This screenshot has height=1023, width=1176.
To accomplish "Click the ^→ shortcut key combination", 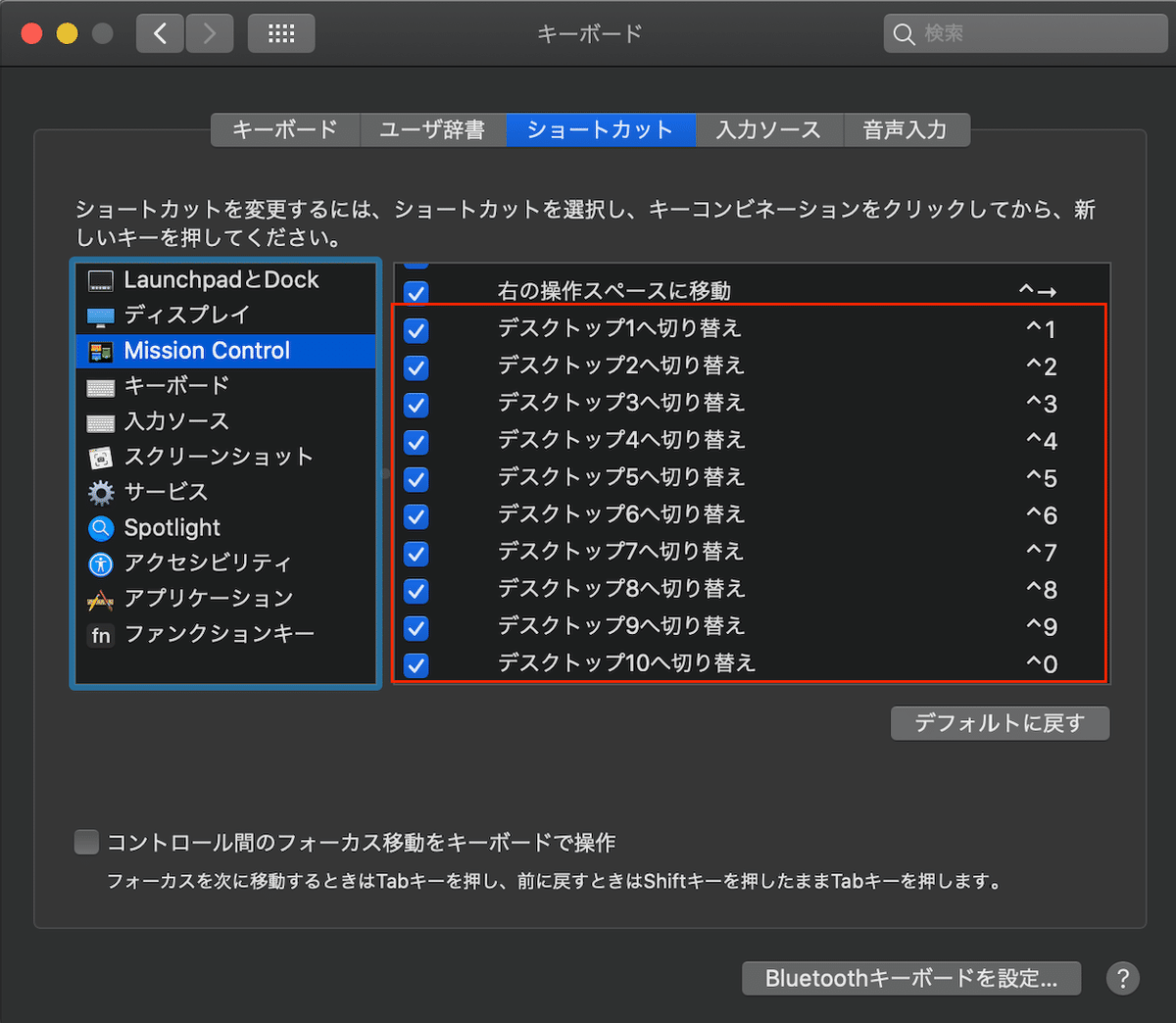I will click(x=1038, y=291).
